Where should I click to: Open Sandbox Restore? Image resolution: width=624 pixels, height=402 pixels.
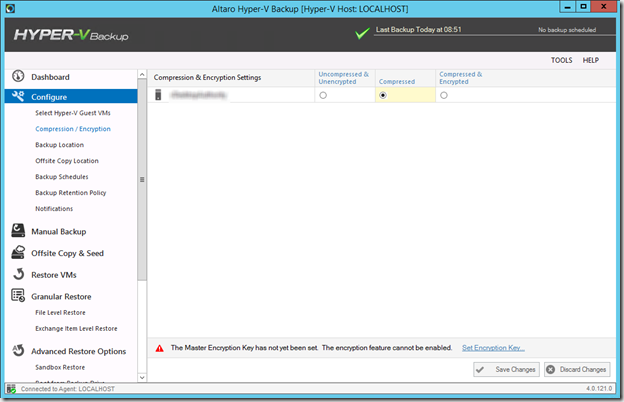click(x=60, y=367)
